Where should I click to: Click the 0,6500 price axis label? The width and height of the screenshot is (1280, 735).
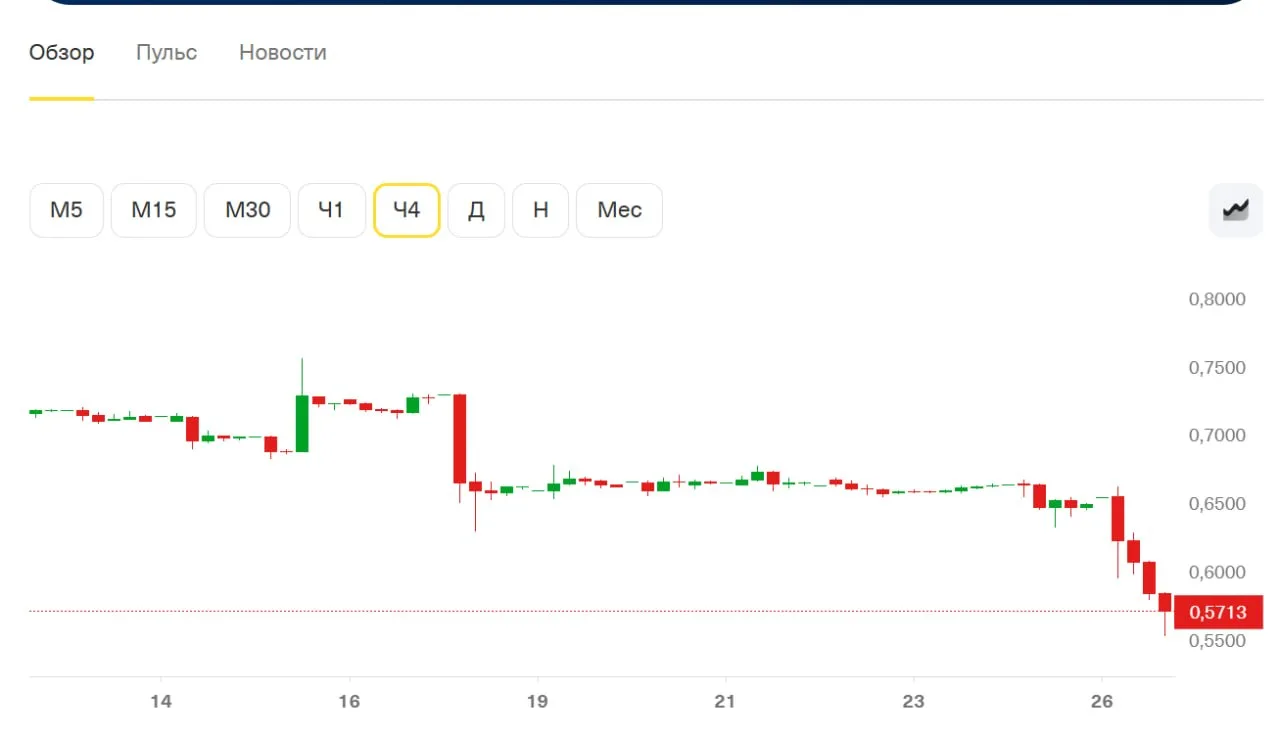[1217, 503]
